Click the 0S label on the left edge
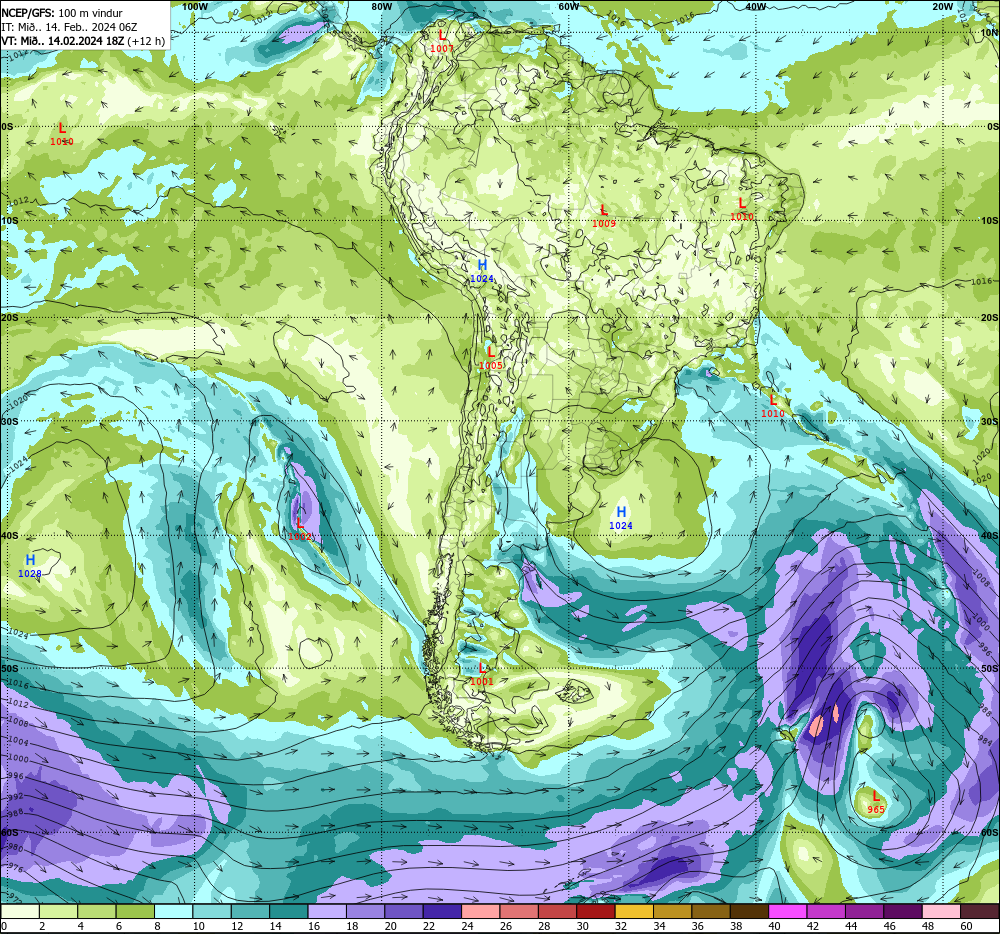 [x=7, y=126]
